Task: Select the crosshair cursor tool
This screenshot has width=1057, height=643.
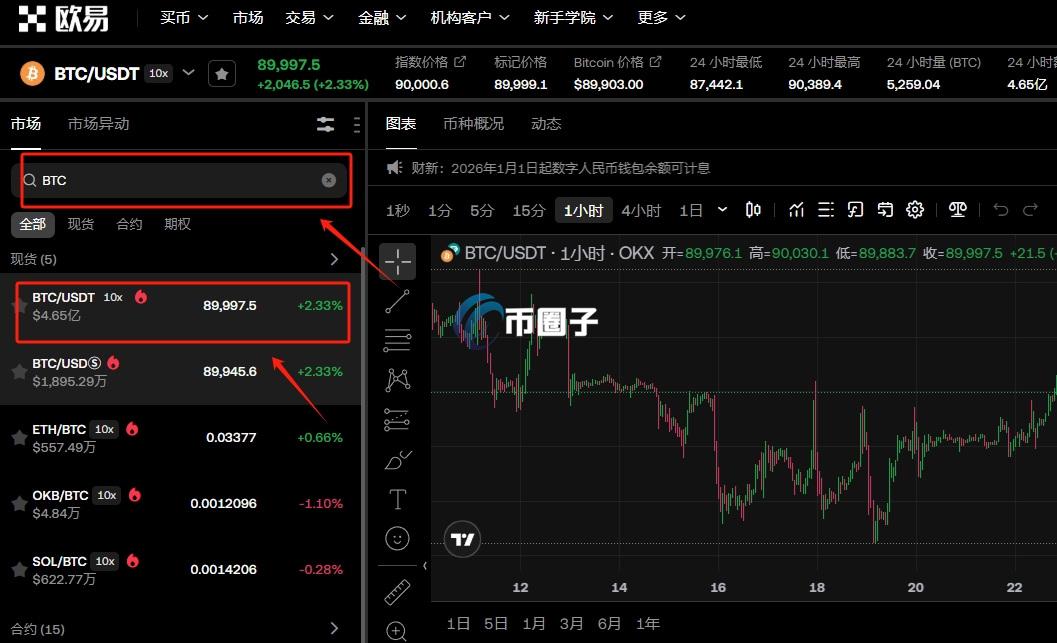Action: coord(397,260)
